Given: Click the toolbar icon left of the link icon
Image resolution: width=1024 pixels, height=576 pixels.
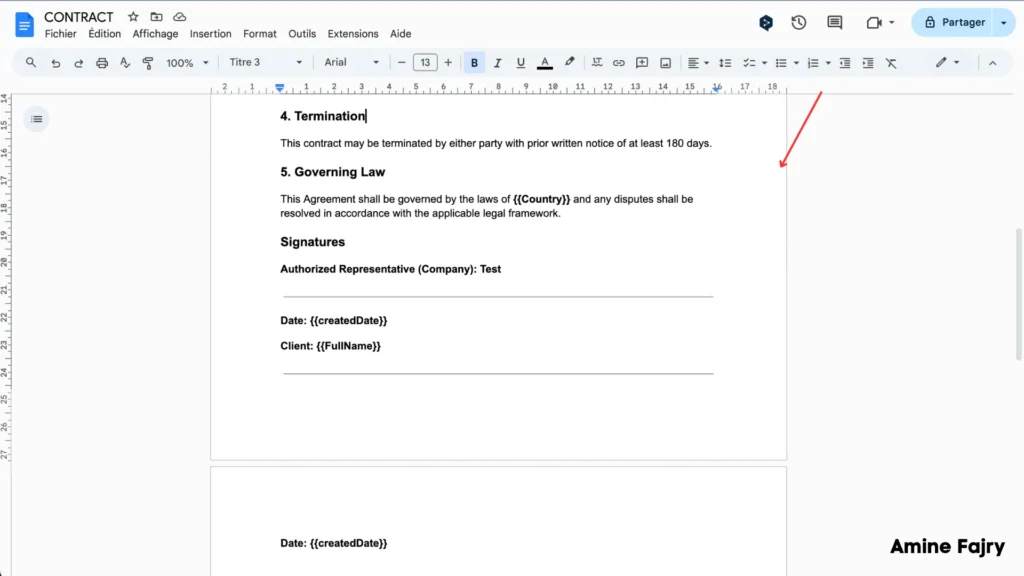Looking at the screenshot, I should 596,63.
